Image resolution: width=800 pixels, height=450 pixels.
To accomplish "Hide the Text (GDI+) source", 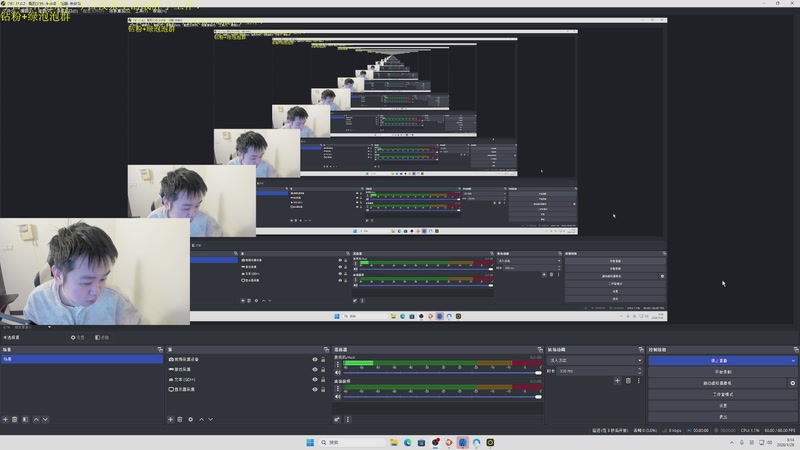I will [x=315, y=380].
